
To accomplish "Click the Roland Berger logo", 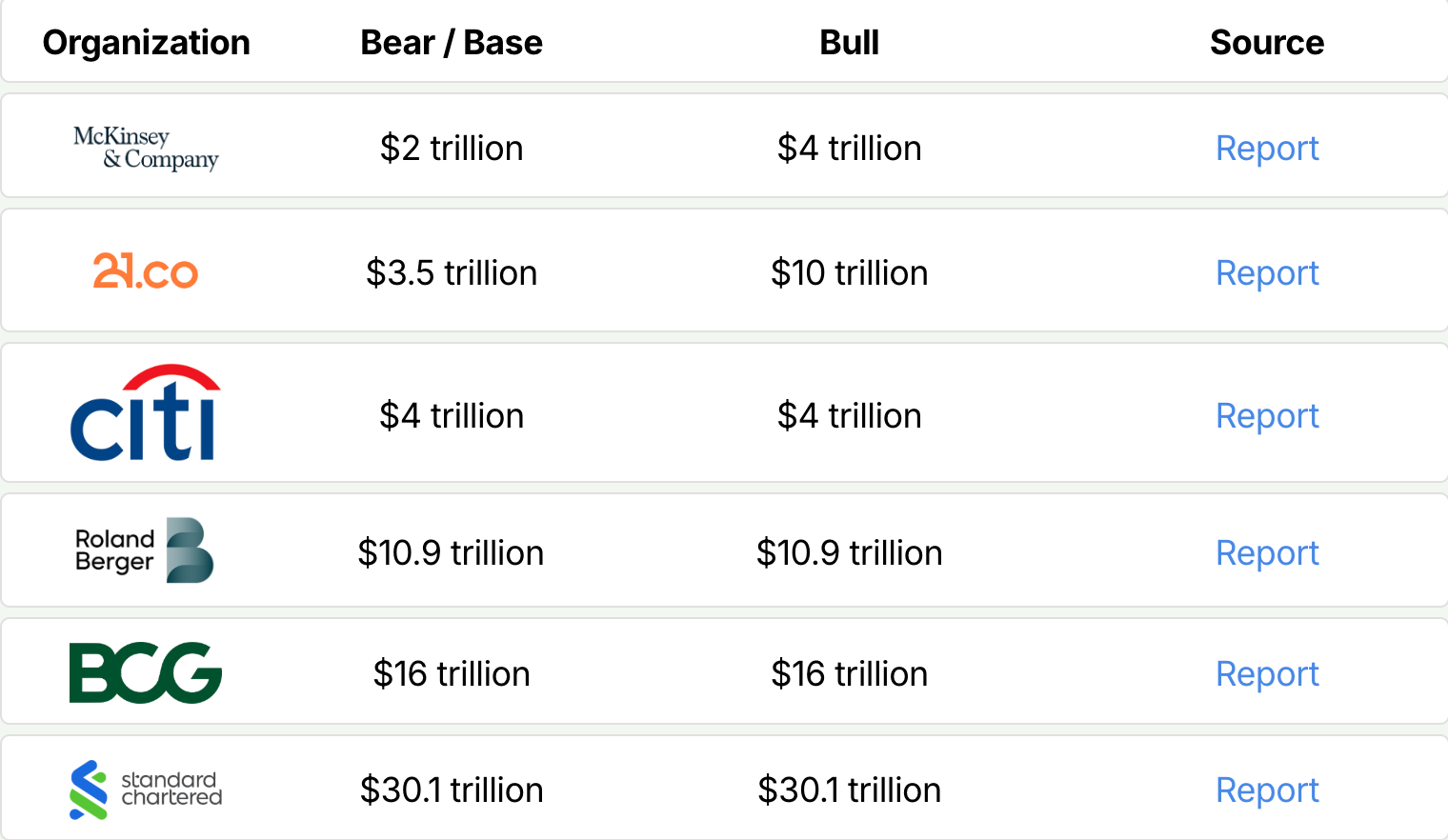I will click(145, 550).
